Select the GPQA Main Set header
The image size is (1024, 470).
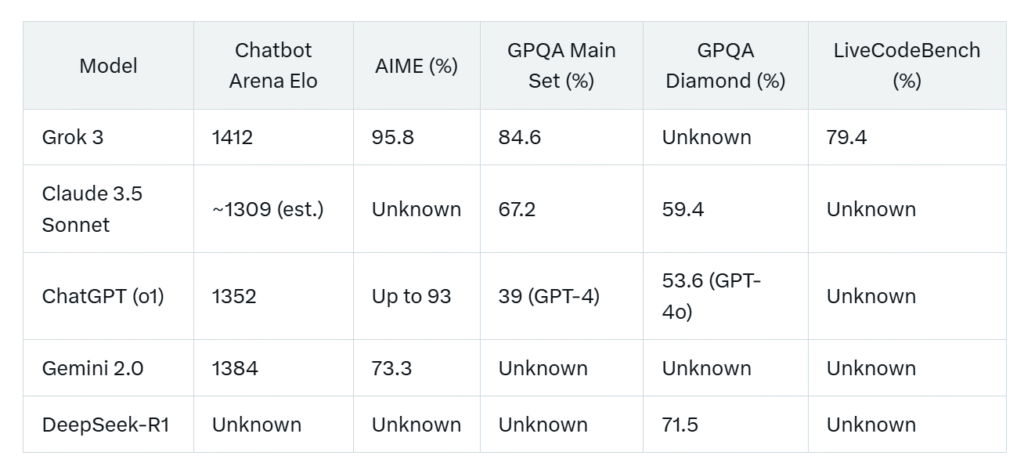point(560,66)
